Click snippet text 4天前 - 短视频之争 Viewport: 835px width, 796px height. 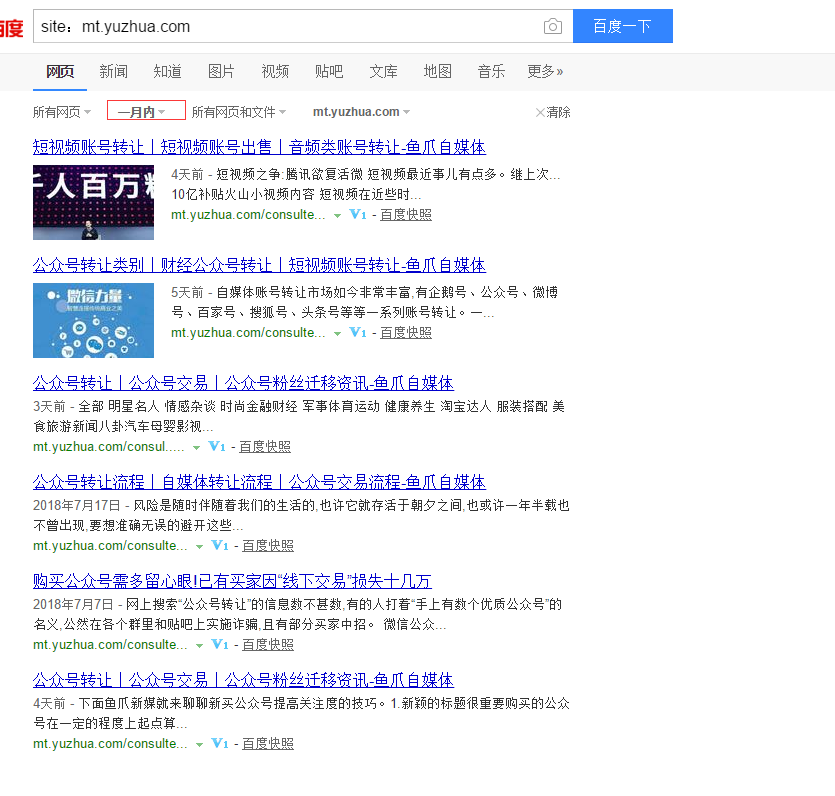(365, 184)
